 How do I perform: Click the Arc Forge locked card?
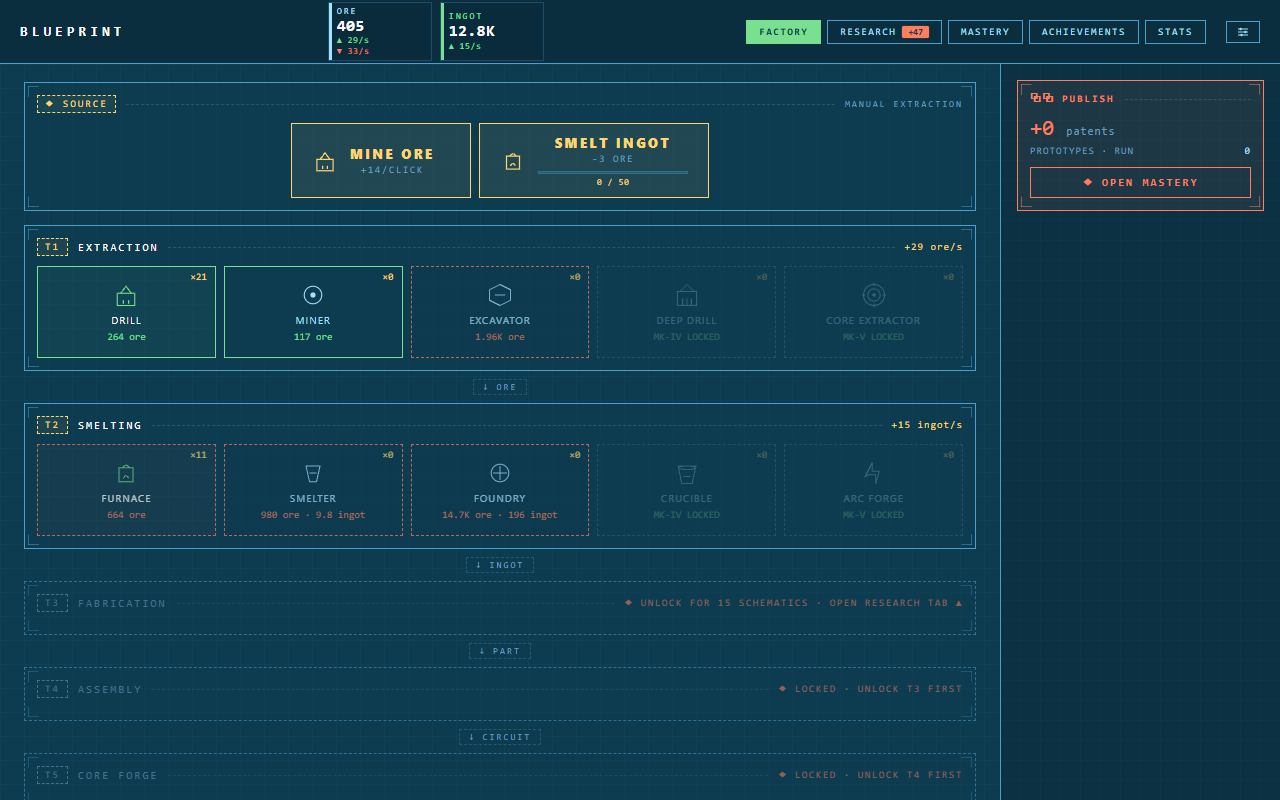874,490
